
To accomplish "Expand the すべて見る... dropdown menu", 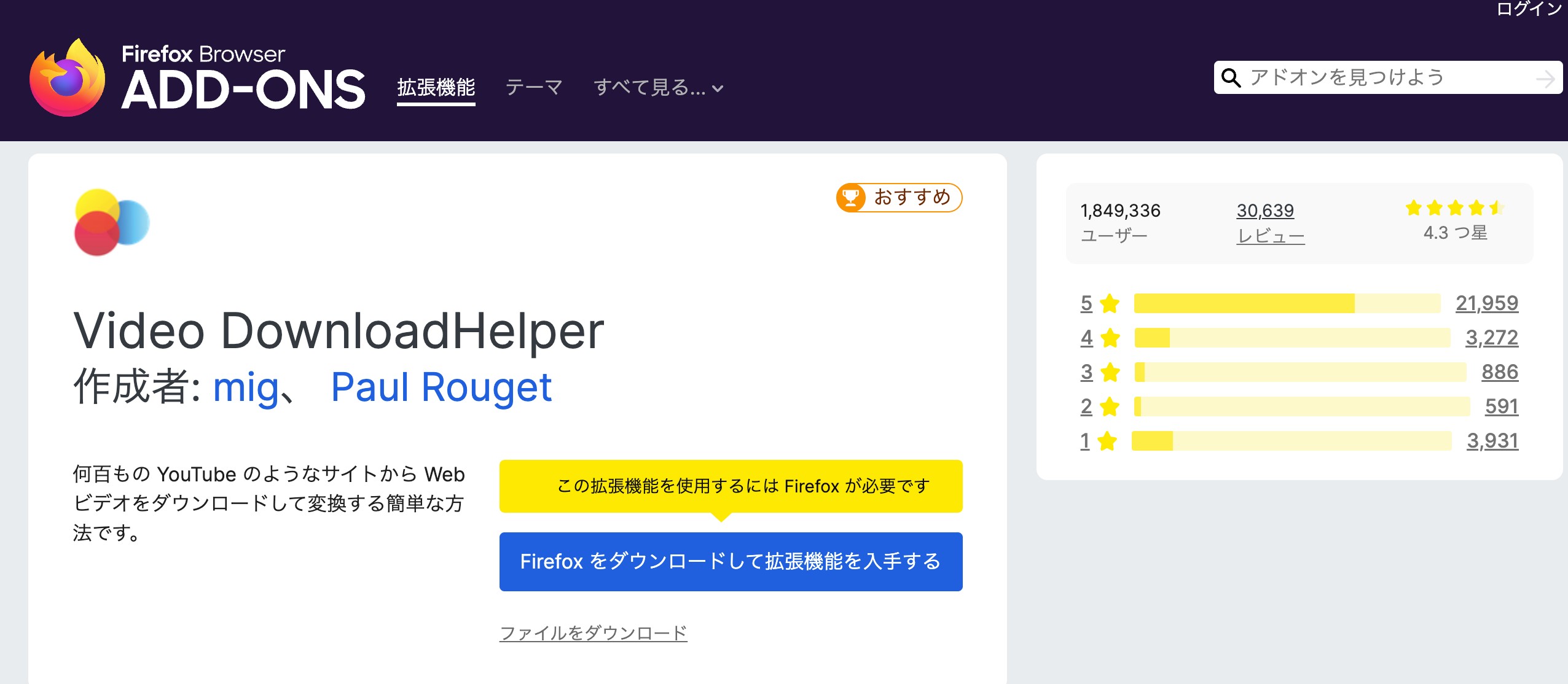I will 658,88.
